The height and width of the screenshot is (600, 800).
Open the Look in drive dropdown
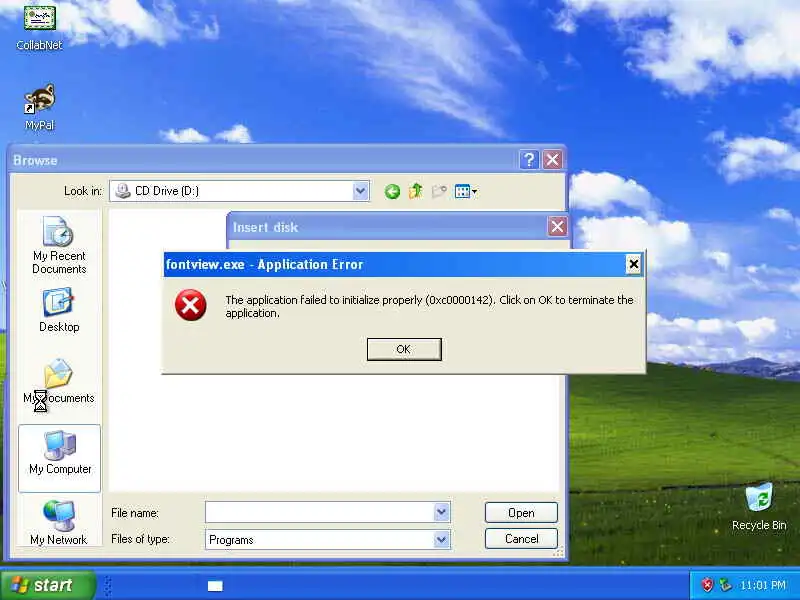360,191
